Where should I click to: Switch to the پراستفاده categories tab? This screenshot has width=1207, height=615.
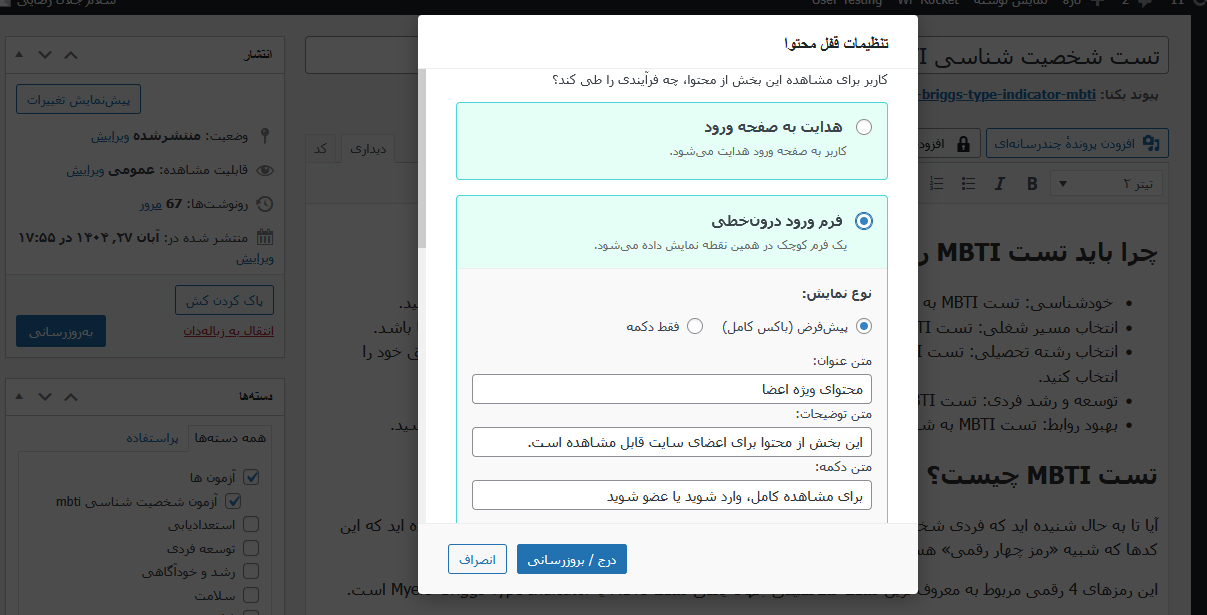point(152,438)
